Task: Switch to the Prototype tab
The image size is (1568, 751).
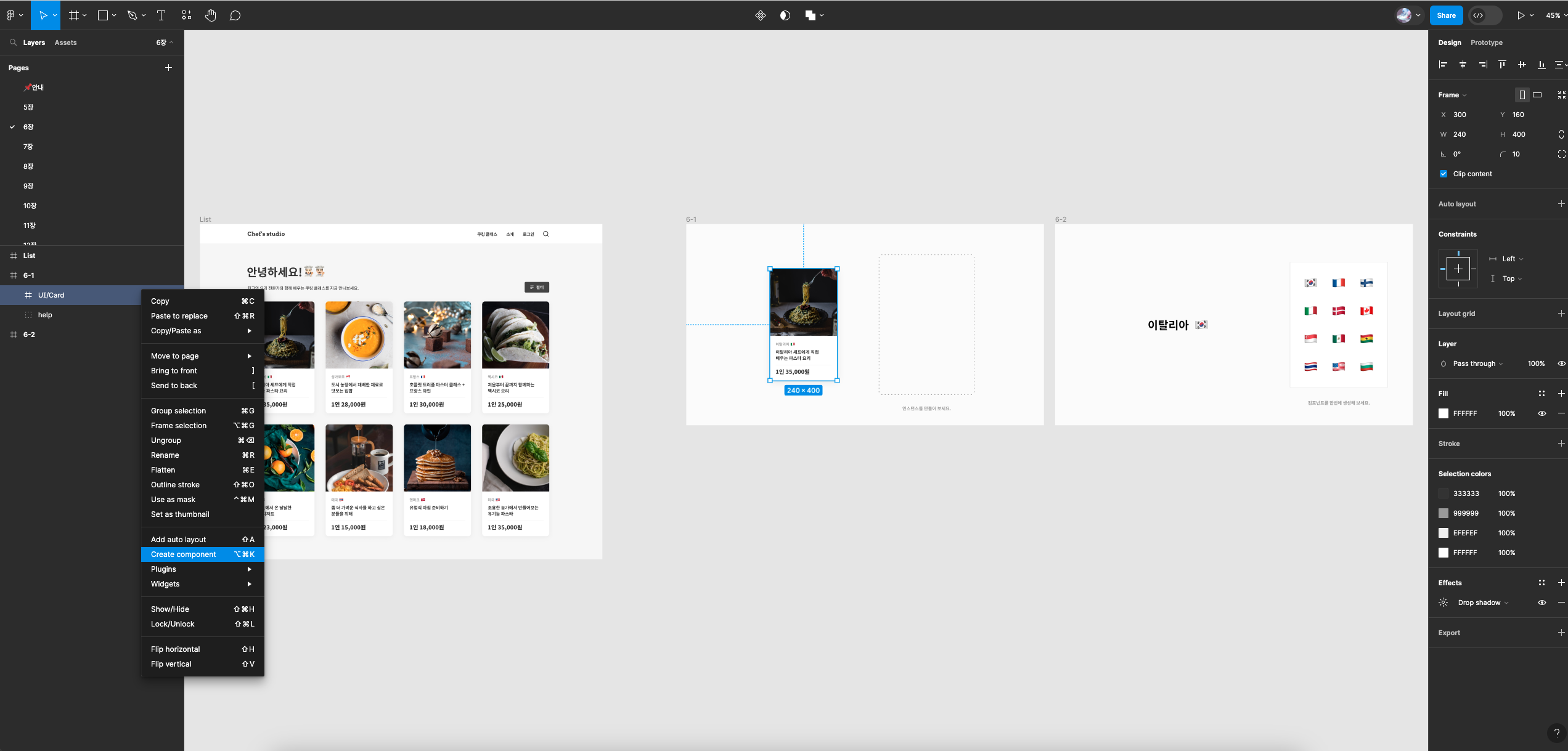Action: pos(1486,43)
